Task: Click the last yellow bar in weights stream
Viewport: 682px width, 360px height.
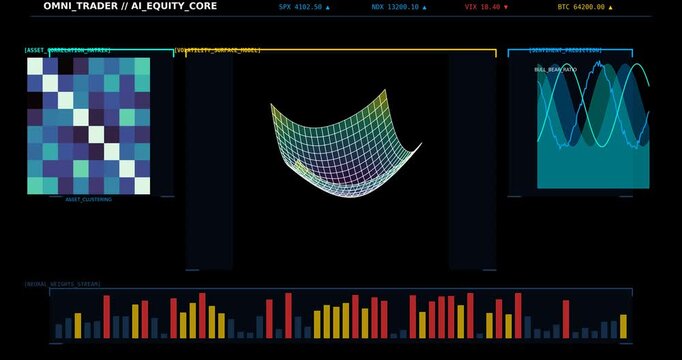Action: (x=623, y=326)
